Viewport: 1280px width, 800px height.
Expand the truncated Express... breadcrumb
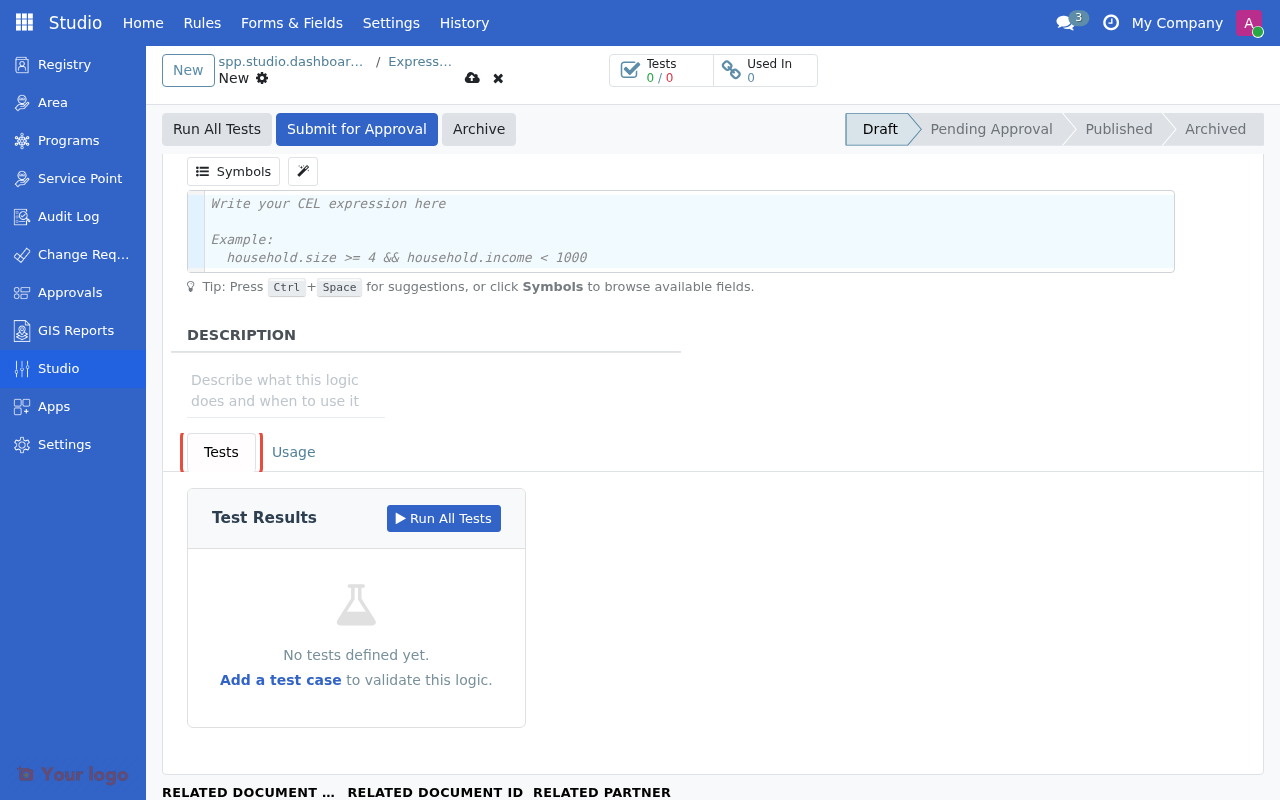point(420,61)
